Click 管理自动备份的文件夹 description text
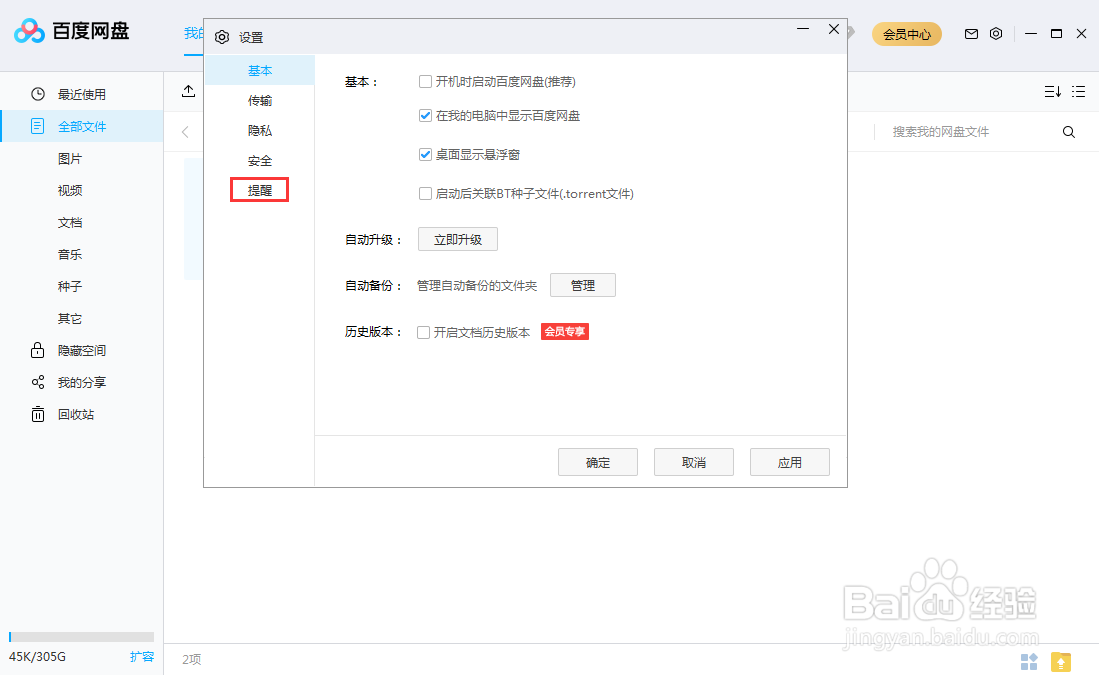This screenshot has width=1099, height=675. click(x=477, y=286)
